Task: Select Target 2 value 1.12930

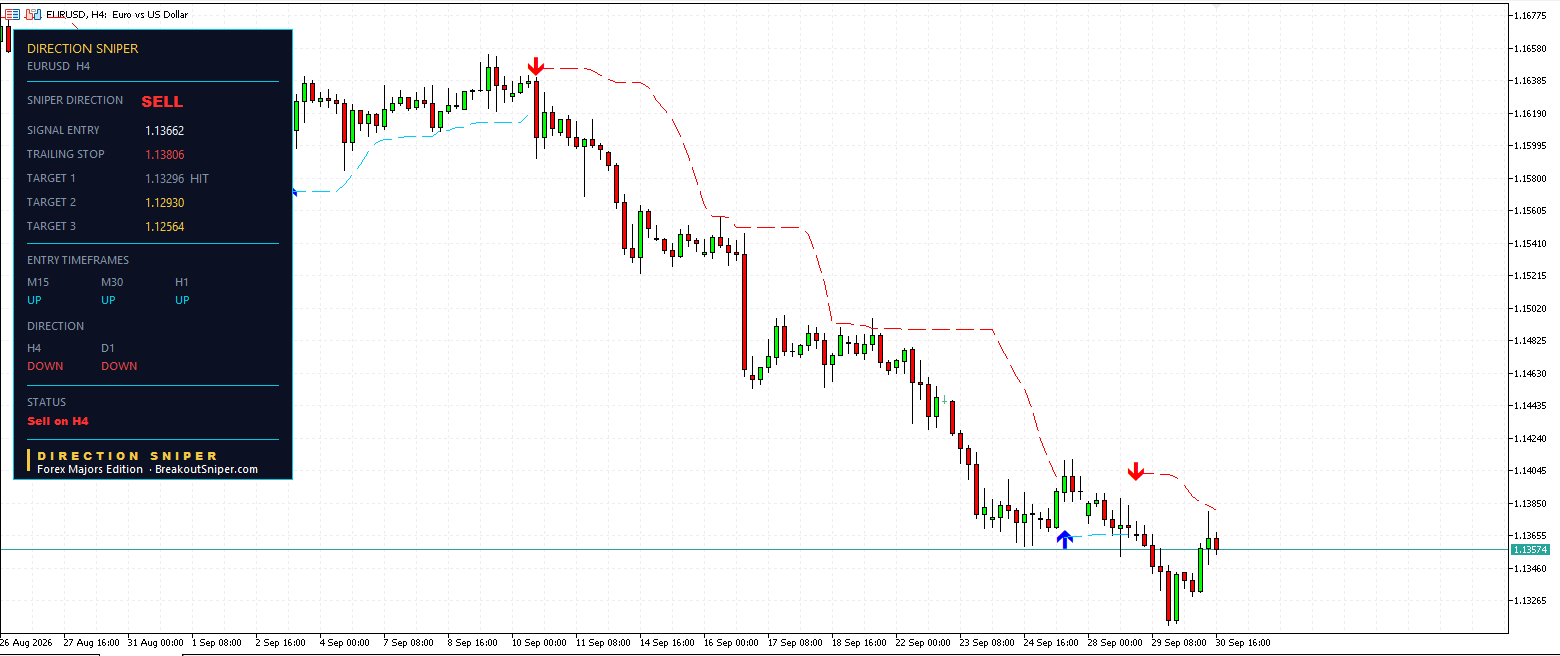Action: tap(165, 203)
